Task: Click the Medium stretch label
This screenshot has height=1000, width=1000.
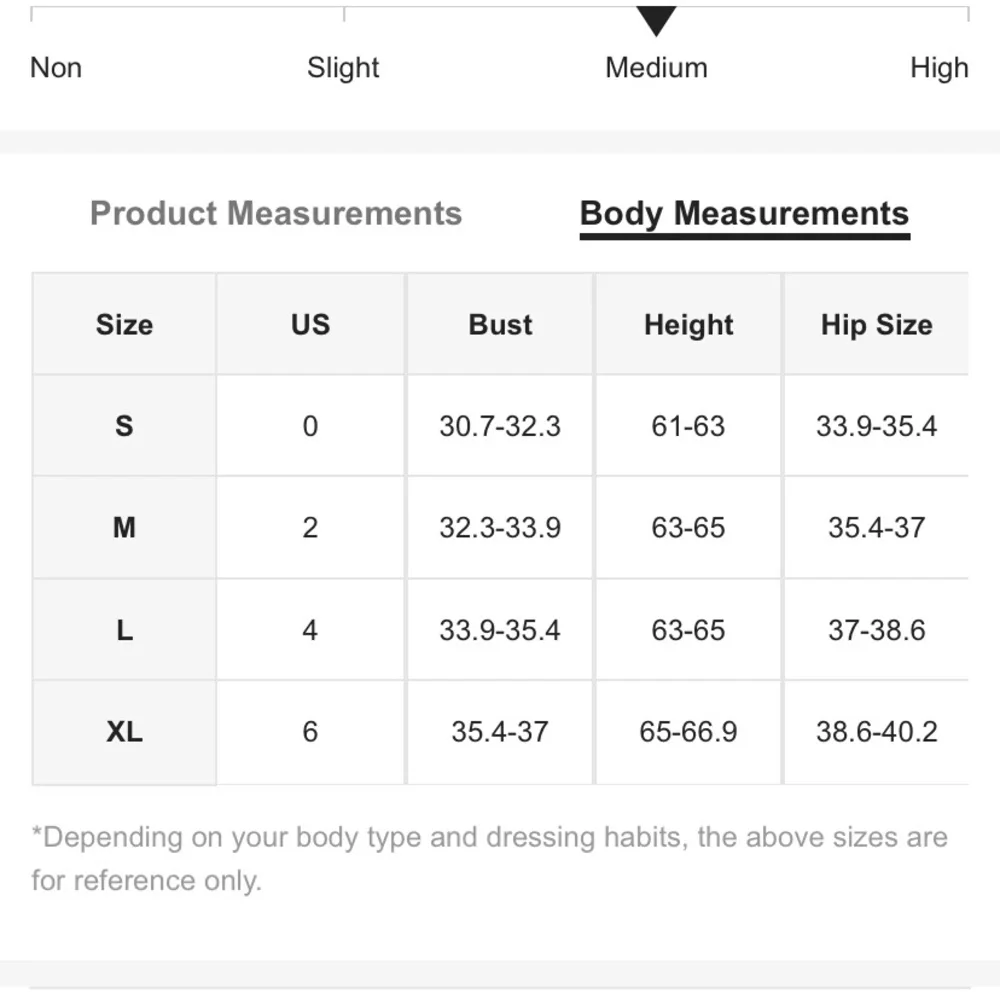Action: [656, 68]
